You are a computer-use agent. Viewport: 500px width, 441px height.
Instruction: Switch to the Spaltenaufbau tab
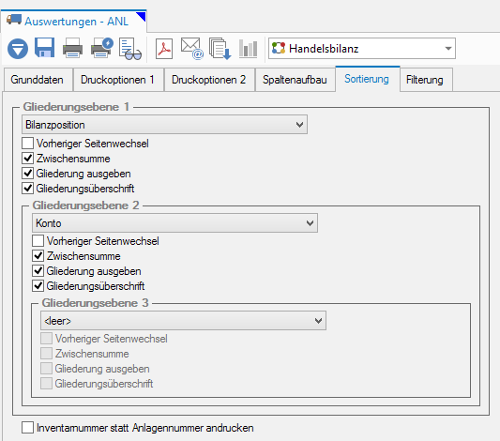295,80
